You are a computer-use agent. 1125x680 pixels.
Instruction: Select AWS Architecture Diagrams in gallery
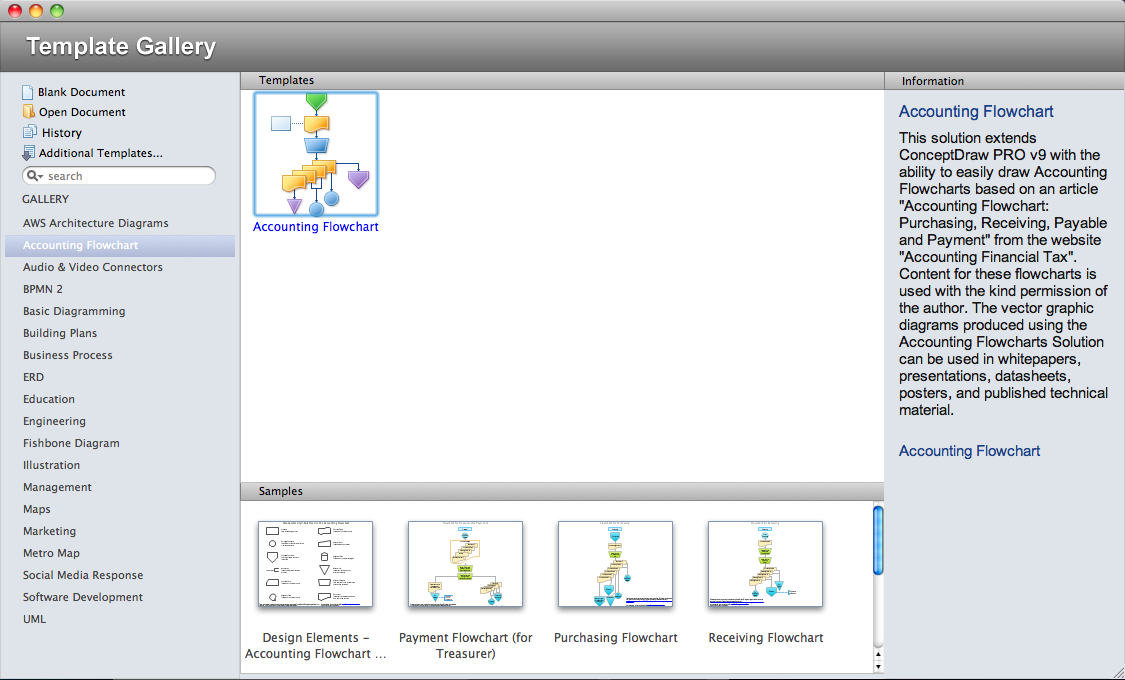95,223
